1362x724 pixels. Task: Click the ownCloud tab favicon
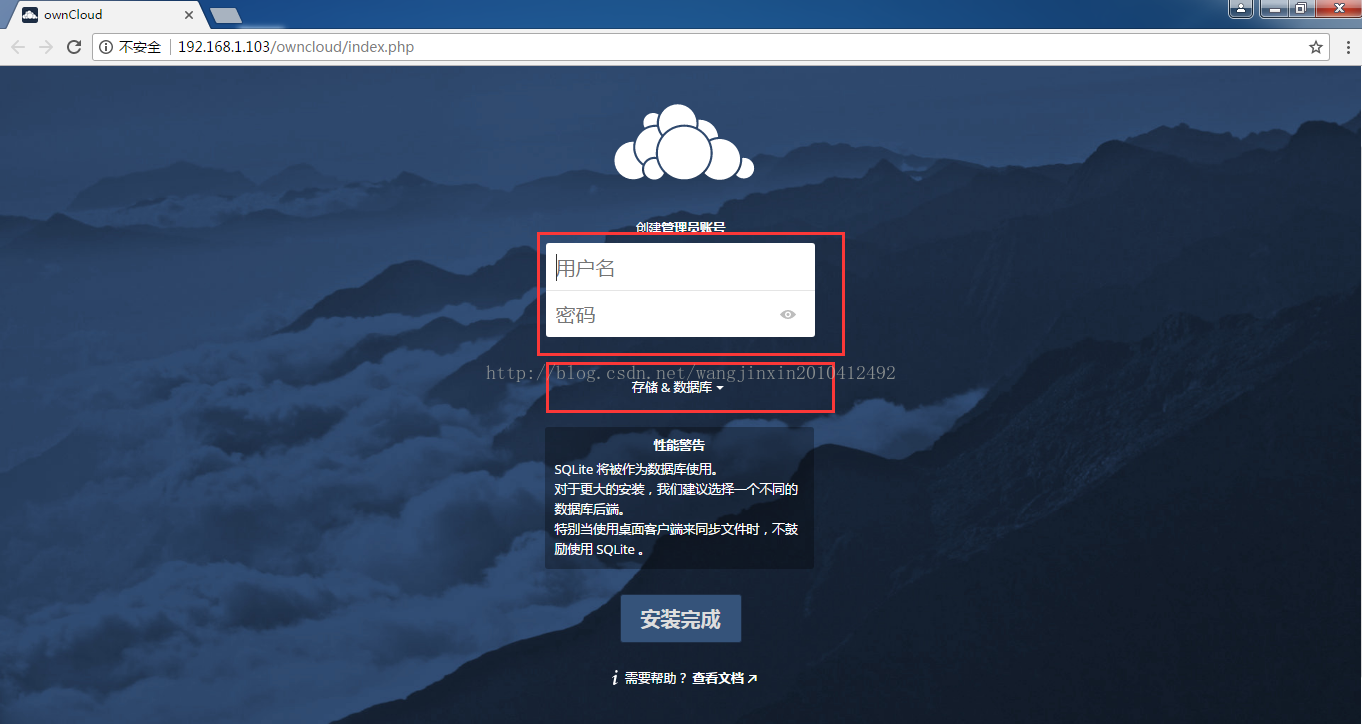tap(30, 15)
